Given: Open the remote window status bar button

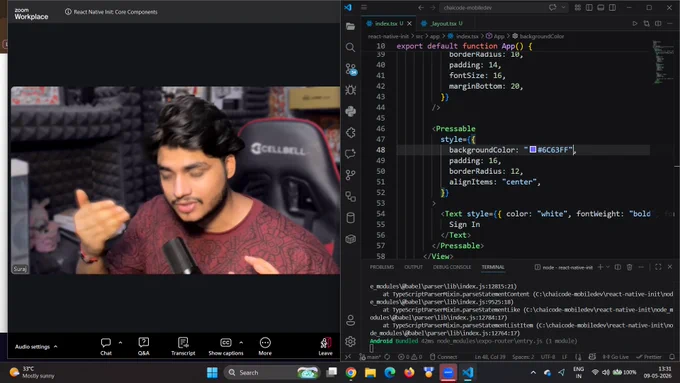Looking at the screenshot, I should [x=348, y=357].
